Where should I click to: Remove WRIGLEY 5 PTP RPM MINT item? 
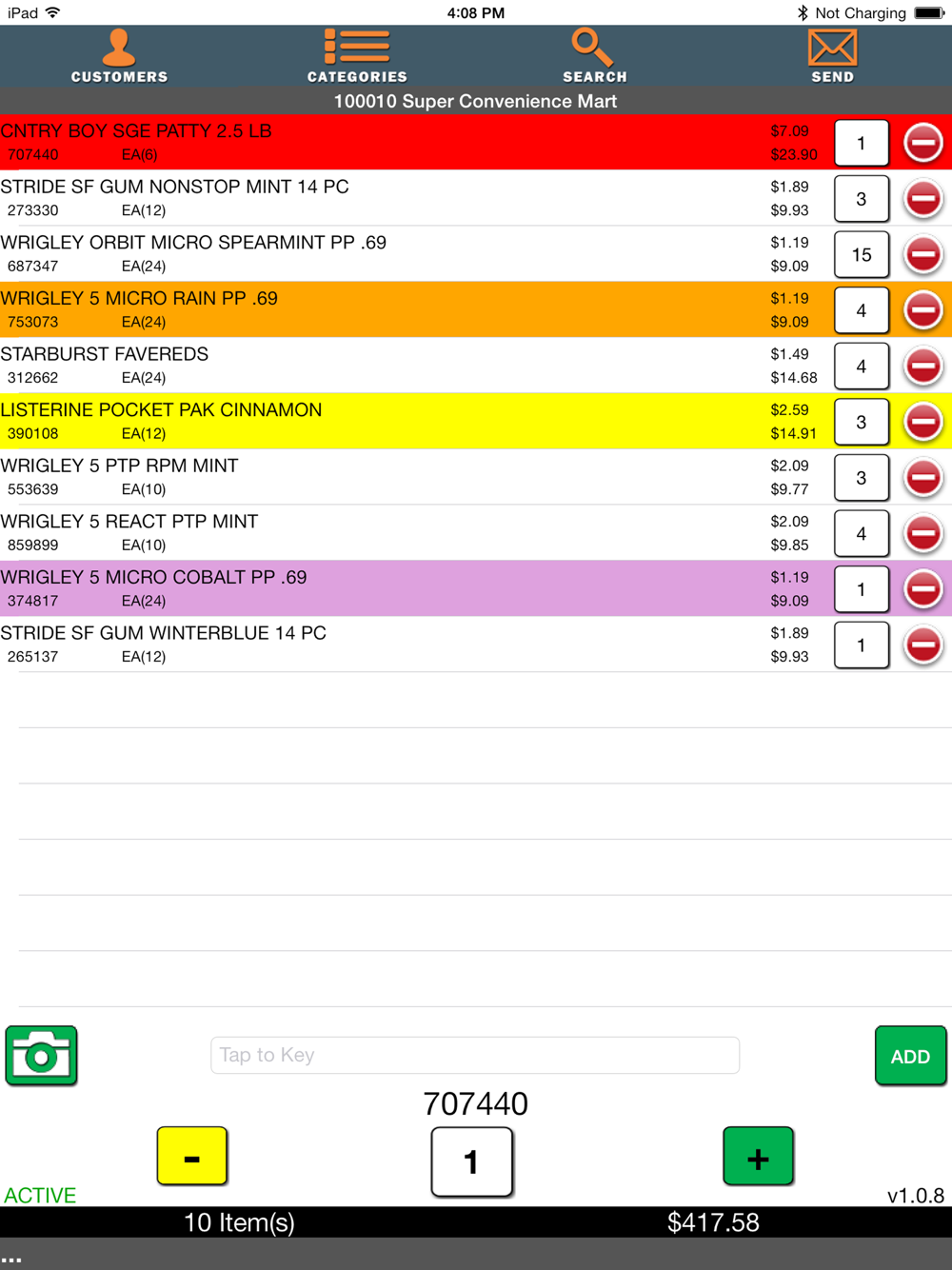click(922, 478)
